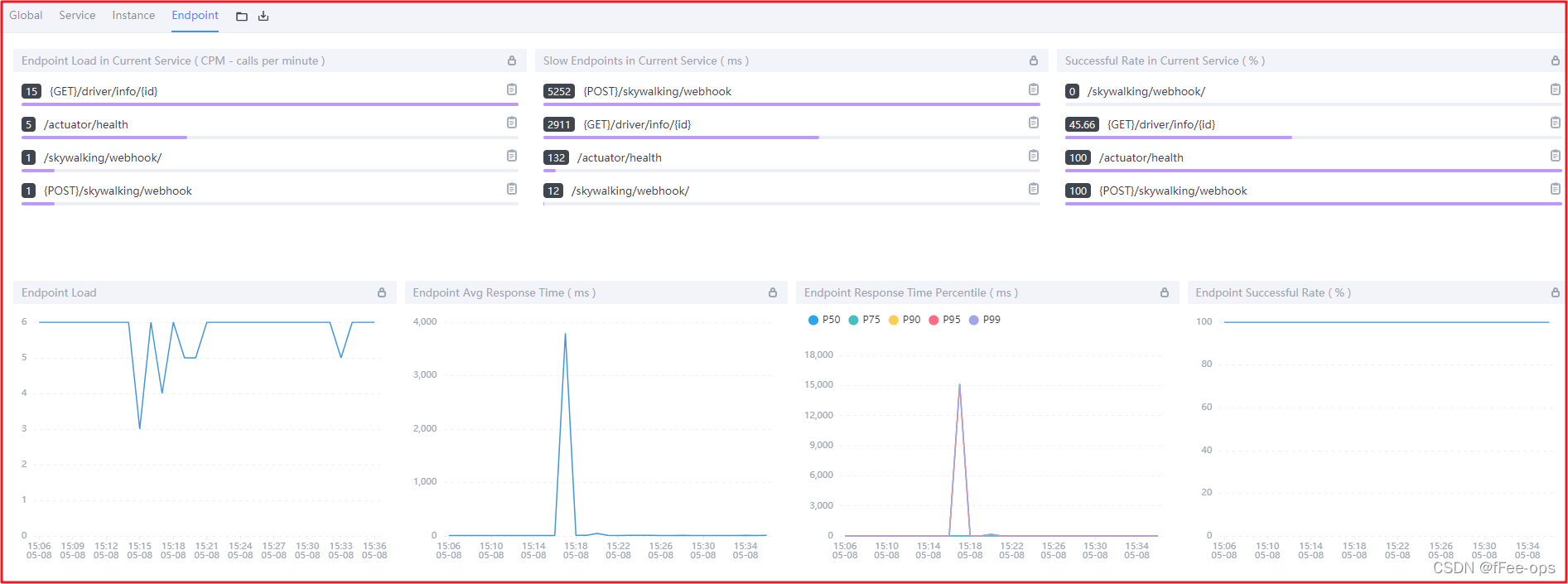Copy {POST}/skywalking/webhook in Slow Endpoints list
Screen dimensions: 1568x584
[1034, 89]
